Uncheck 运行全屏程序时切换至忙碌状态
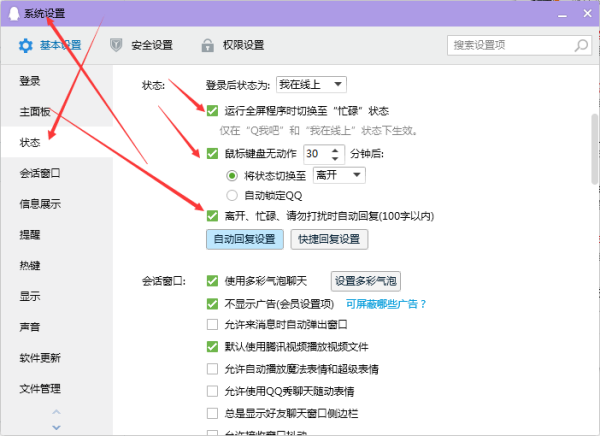 (212, 111)
